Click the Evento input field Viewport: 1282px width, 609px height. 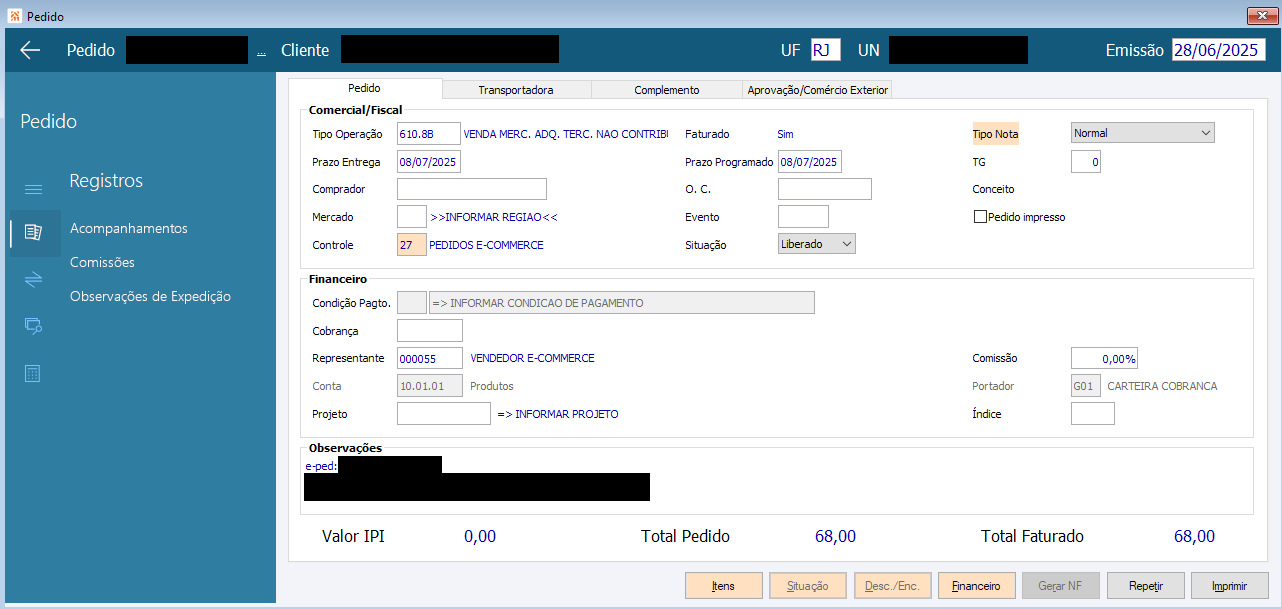[803, 216]
